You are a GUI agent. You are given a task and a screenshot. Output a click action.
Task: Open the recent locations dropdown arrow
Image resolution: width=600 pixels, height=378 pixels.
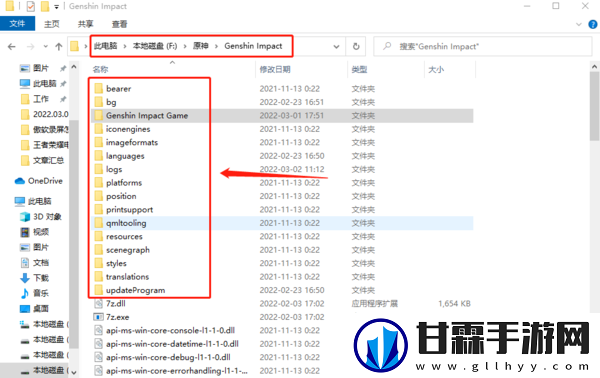point(46,47)
